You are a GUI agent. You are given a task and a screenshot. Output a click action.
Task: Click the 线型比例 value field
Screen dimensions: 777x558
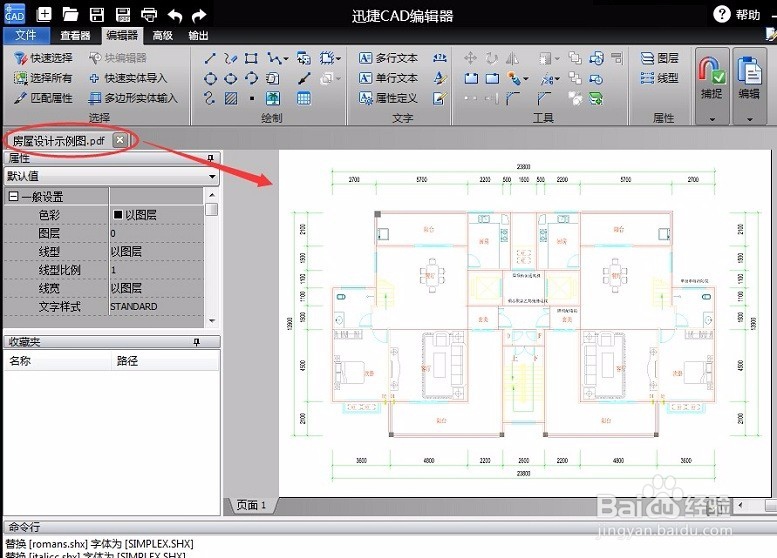(x=156, y=270)
